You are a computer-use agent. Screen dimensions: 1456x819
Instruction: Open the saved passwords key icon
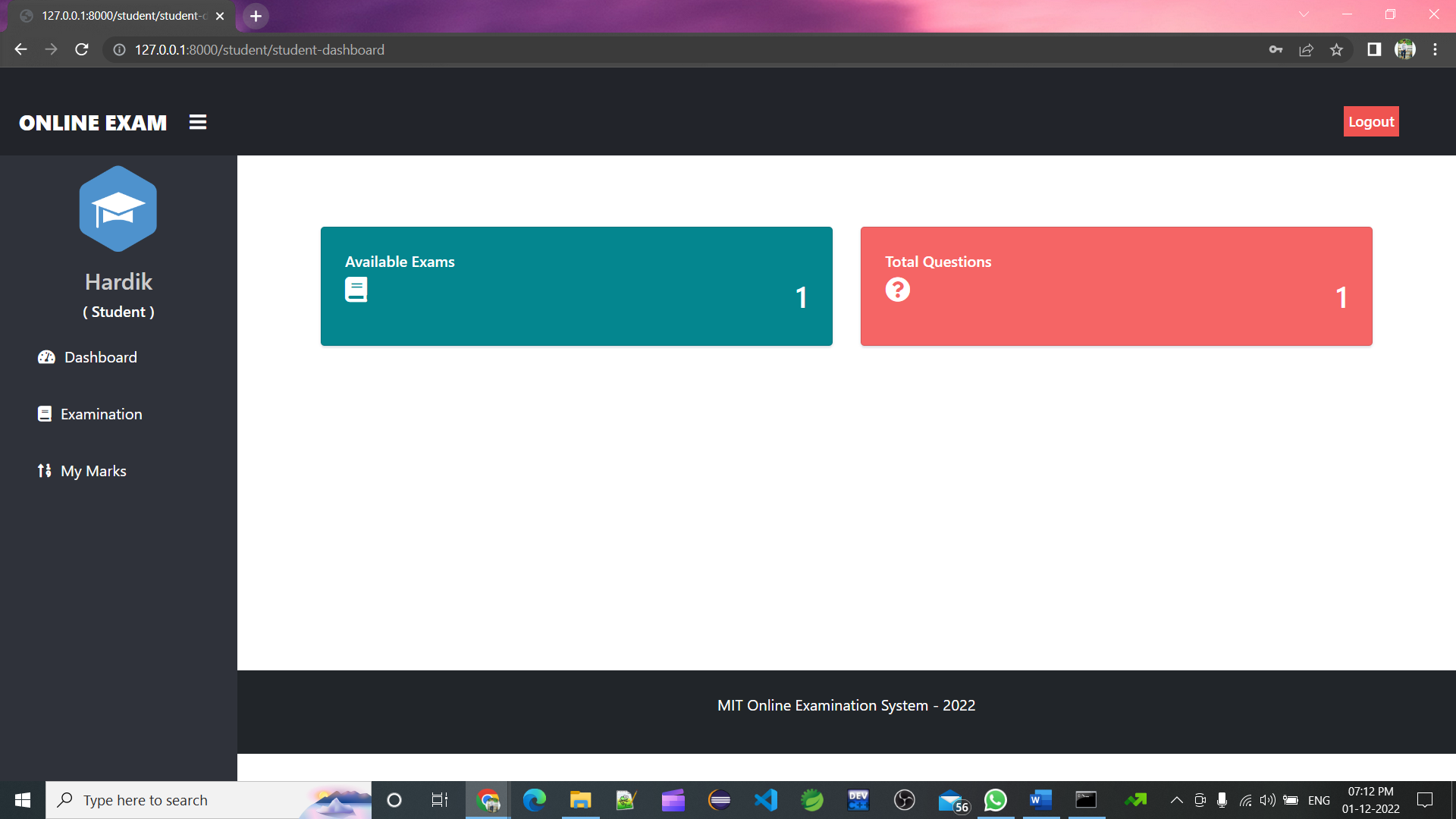[x=1276, y=49]
